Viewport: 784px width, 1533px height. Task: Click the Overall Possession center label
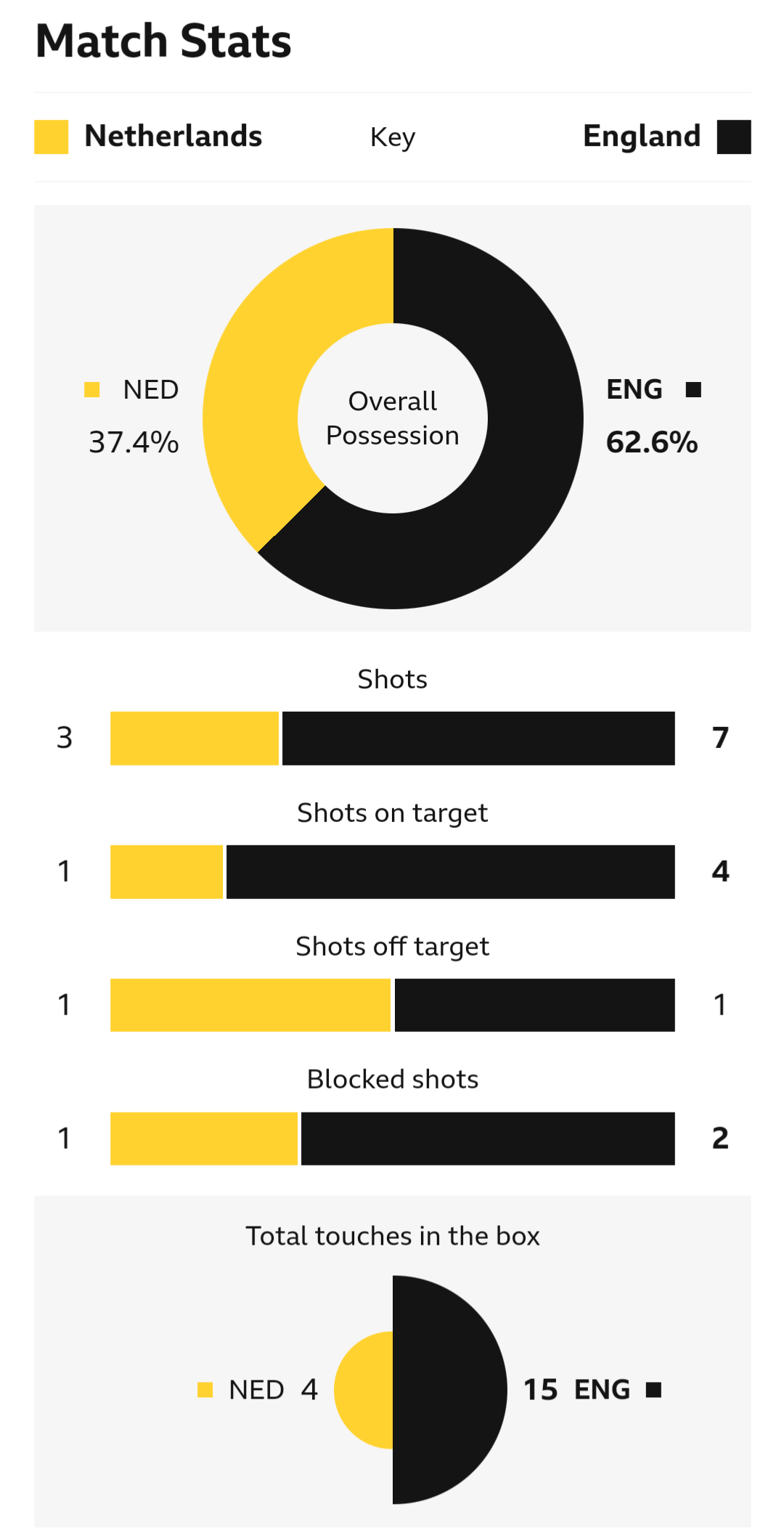393,418
